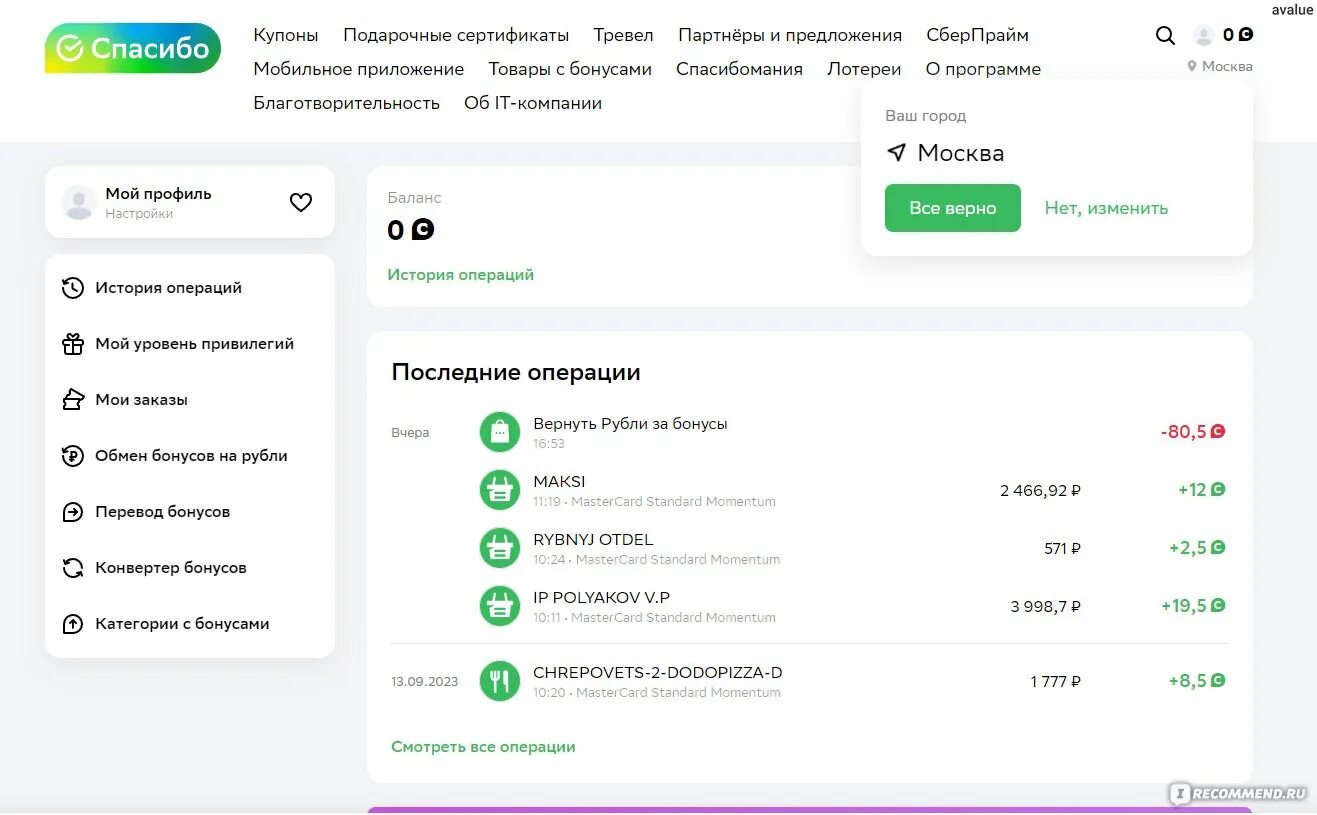Click the +19,5 bonus amount
1317x815 pixels.
1193,606
